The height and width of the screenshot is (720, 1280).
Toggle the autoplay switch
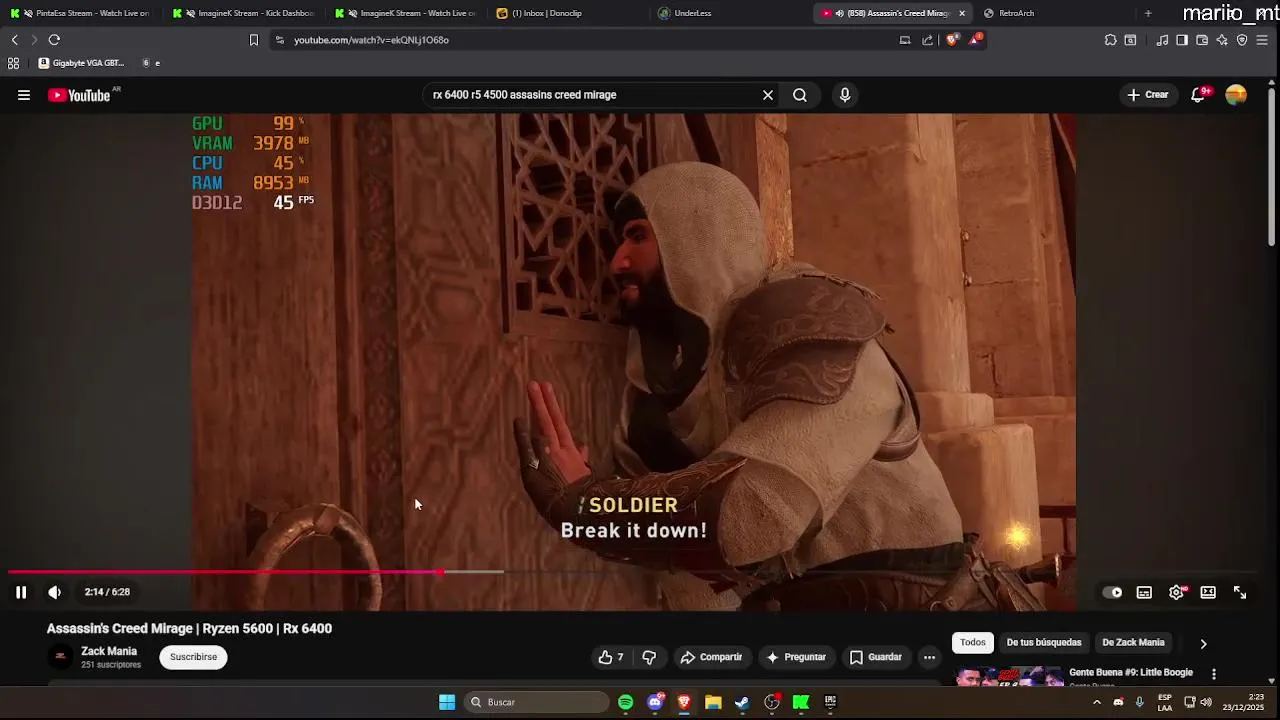[x=1112, y=592]
